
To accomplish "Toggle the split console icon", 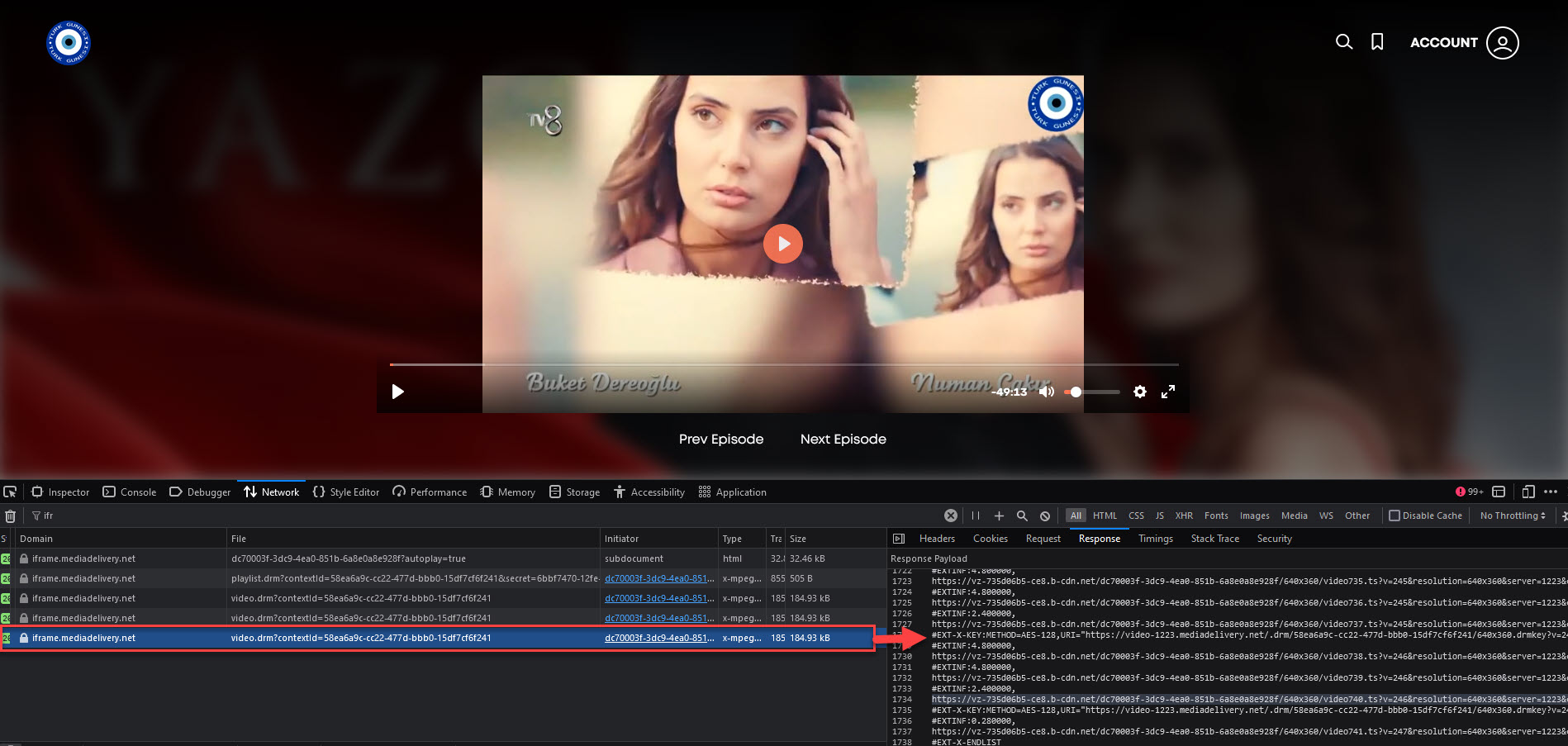I will point(1499,492).
